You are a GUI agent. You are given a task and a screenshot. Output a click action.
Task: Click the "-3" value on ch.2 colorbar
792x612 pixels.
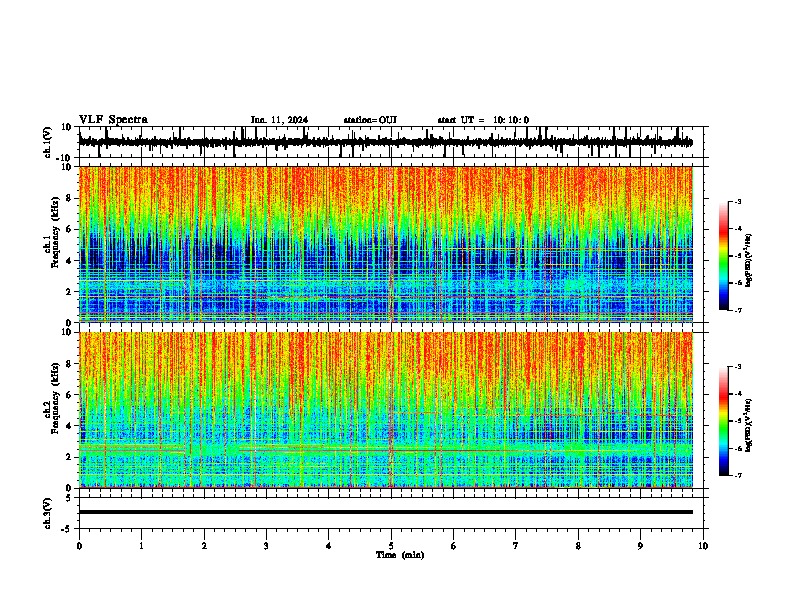[x=737, y=367]
